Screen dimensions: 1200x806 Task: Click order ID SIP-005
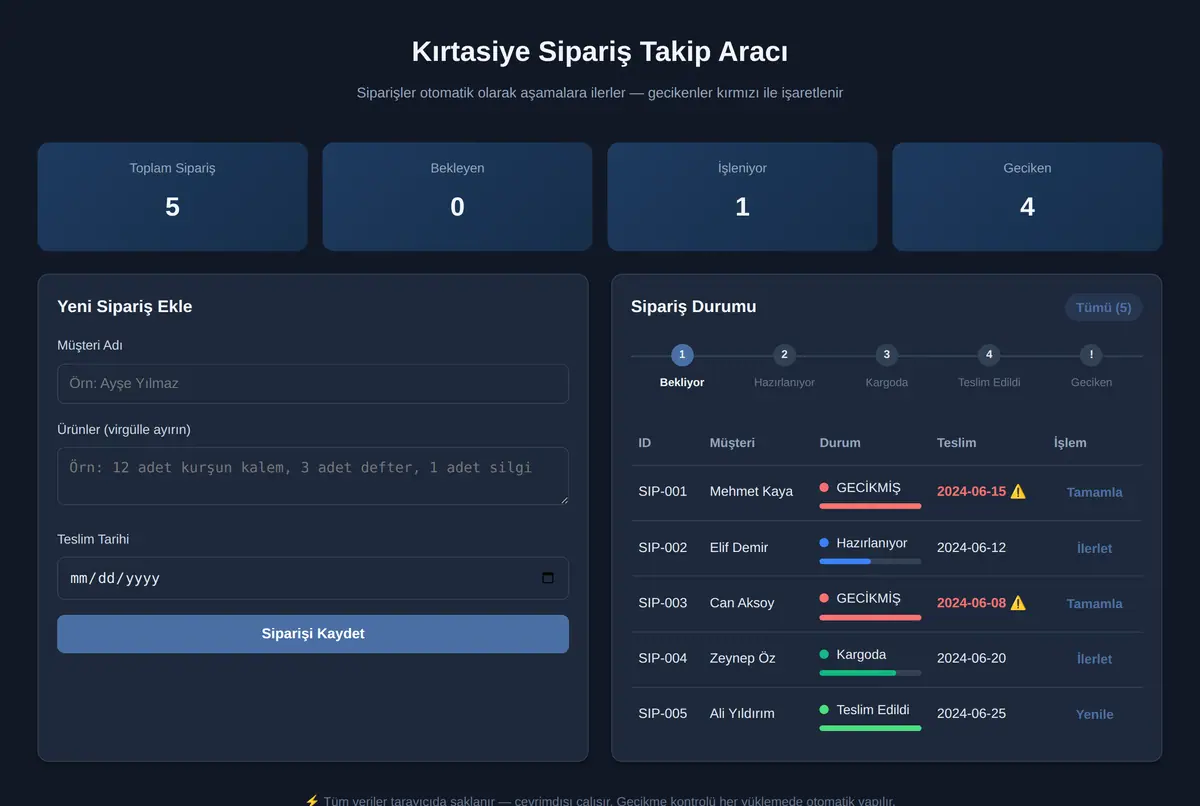point(663,713)
